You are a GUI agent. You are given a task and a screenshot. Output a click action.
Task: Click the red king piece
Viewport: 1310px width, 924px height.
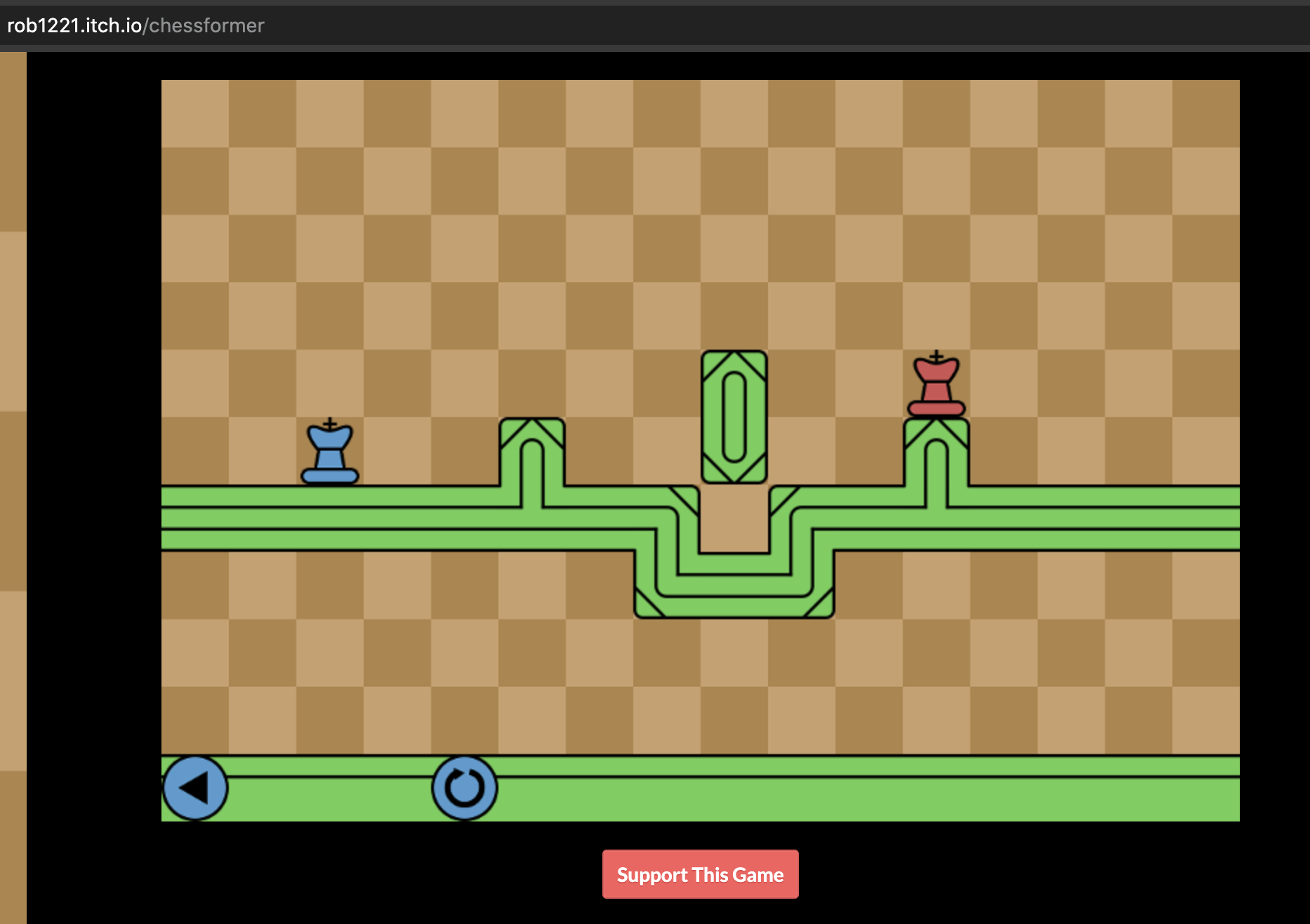(937, 385)
